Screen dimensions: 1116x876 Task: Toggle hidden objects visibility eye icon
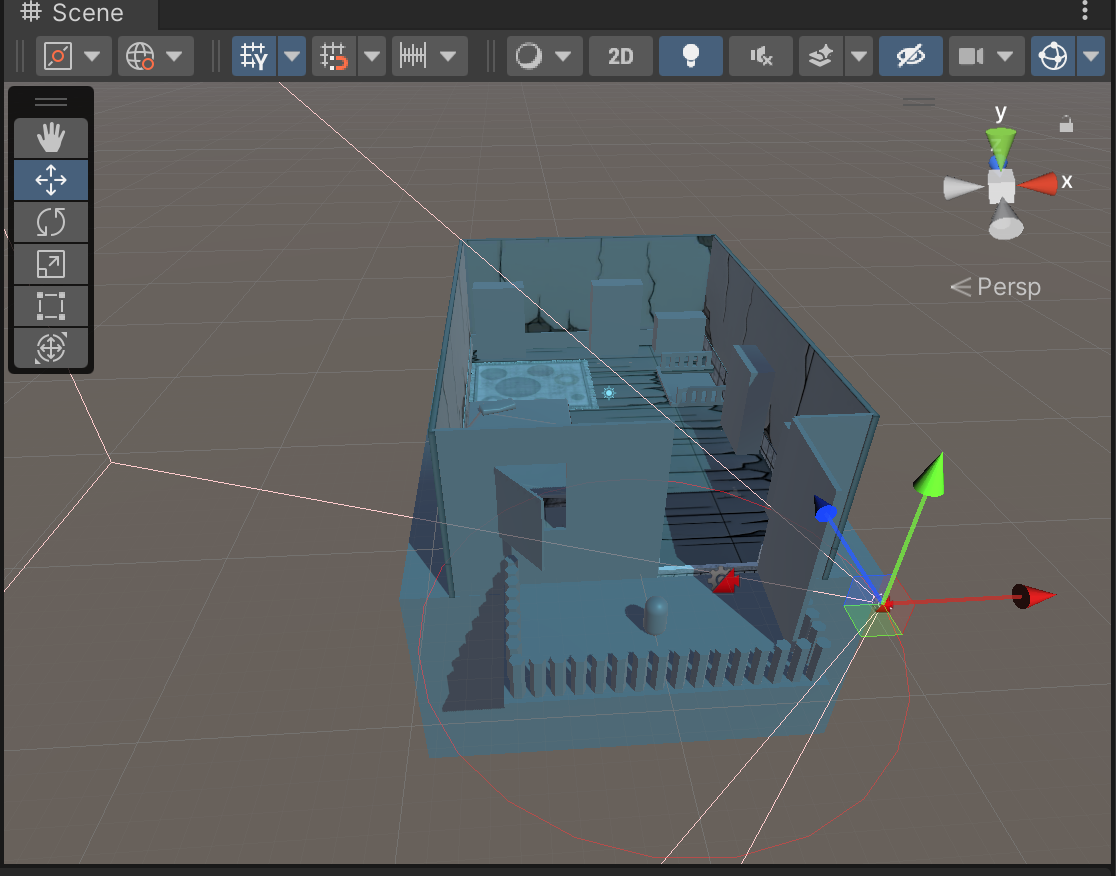(x=910, y=56)
